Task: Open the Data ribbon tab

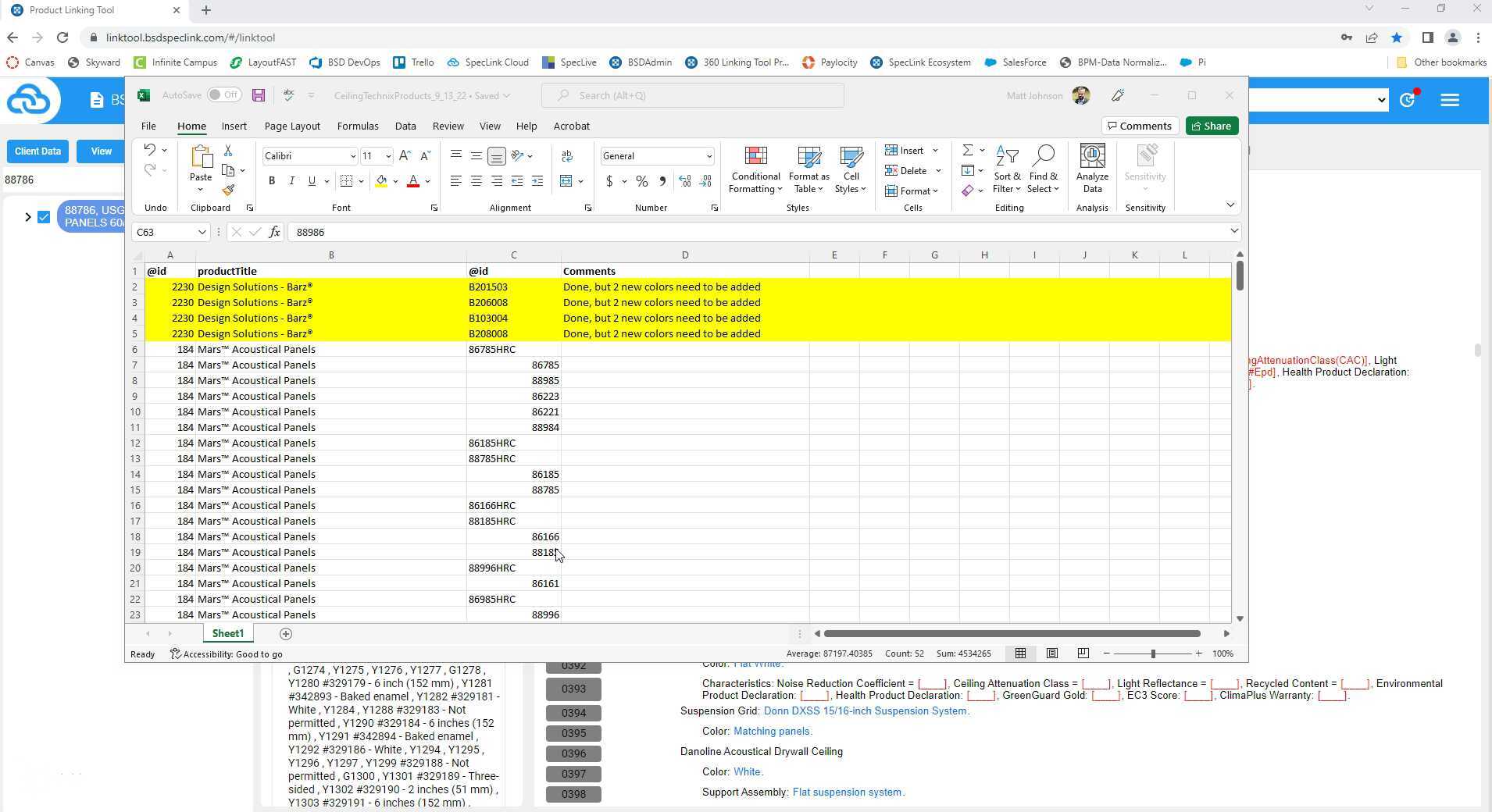Action: tap(405, 126)
